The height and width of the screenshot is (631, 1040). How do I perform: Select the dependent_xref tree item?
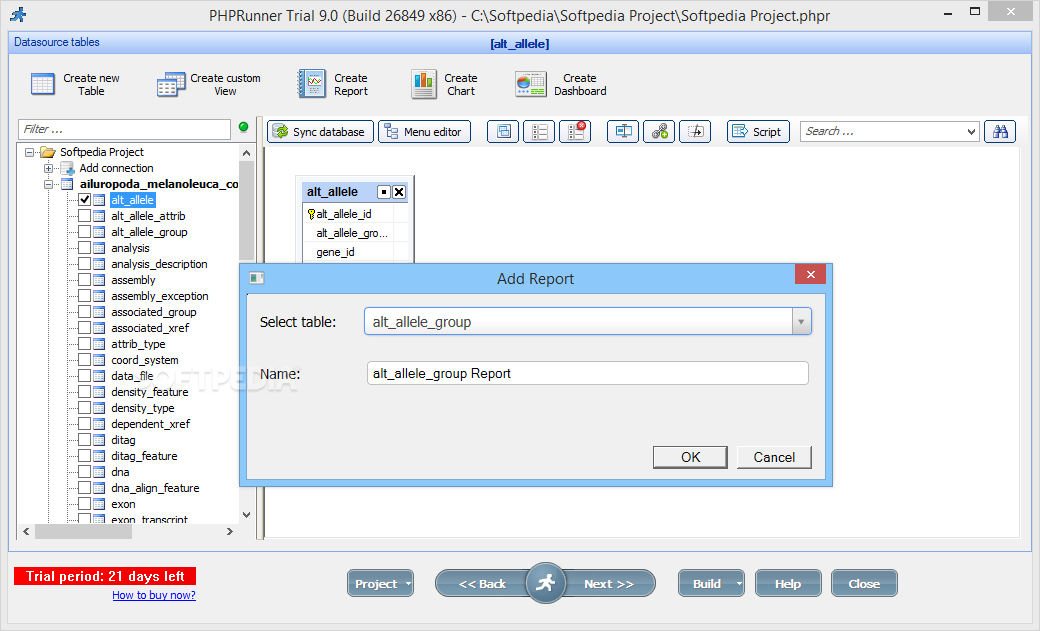(x=151, y=424)
